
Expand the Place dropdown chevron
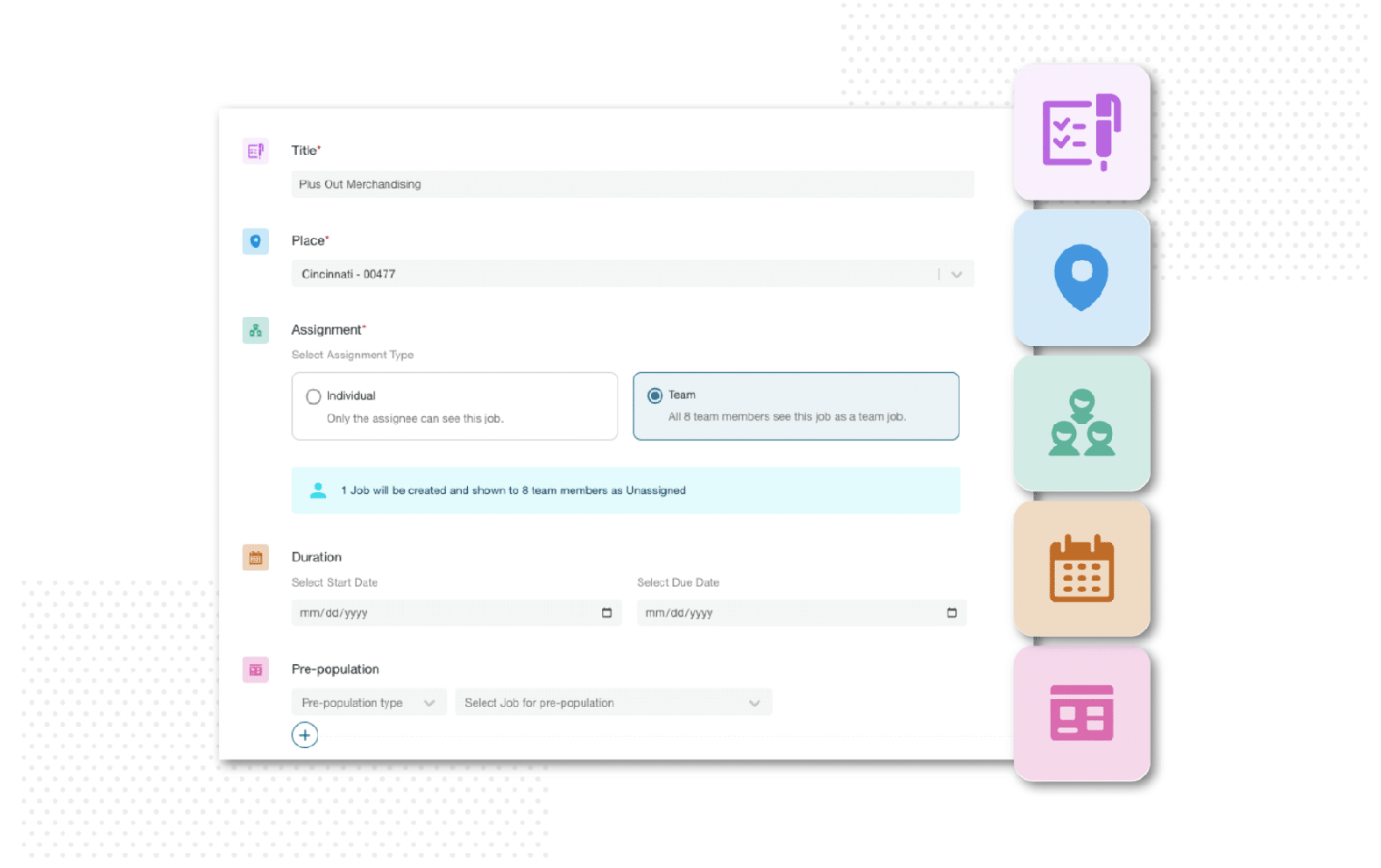click(x=957, y=274)
